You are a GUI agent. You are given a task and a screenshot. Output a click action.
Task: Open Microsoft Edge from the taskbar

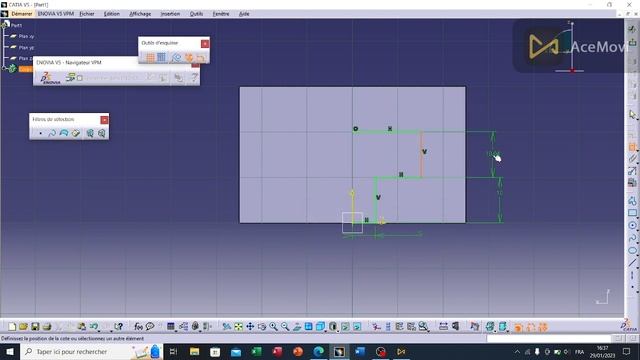[x=318, y=351]
